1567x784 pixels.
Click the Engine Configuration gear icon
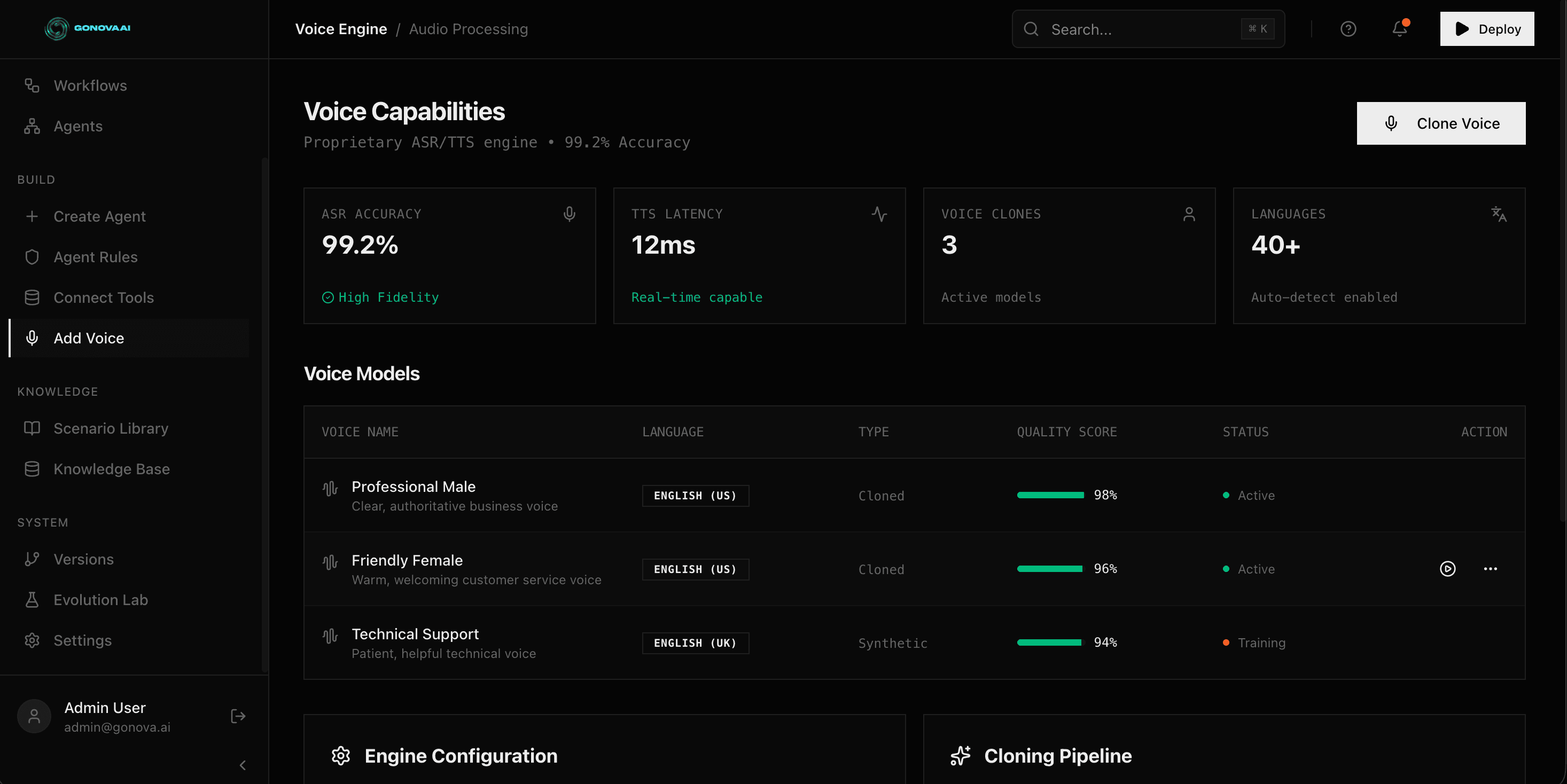(x=341, y=755)
